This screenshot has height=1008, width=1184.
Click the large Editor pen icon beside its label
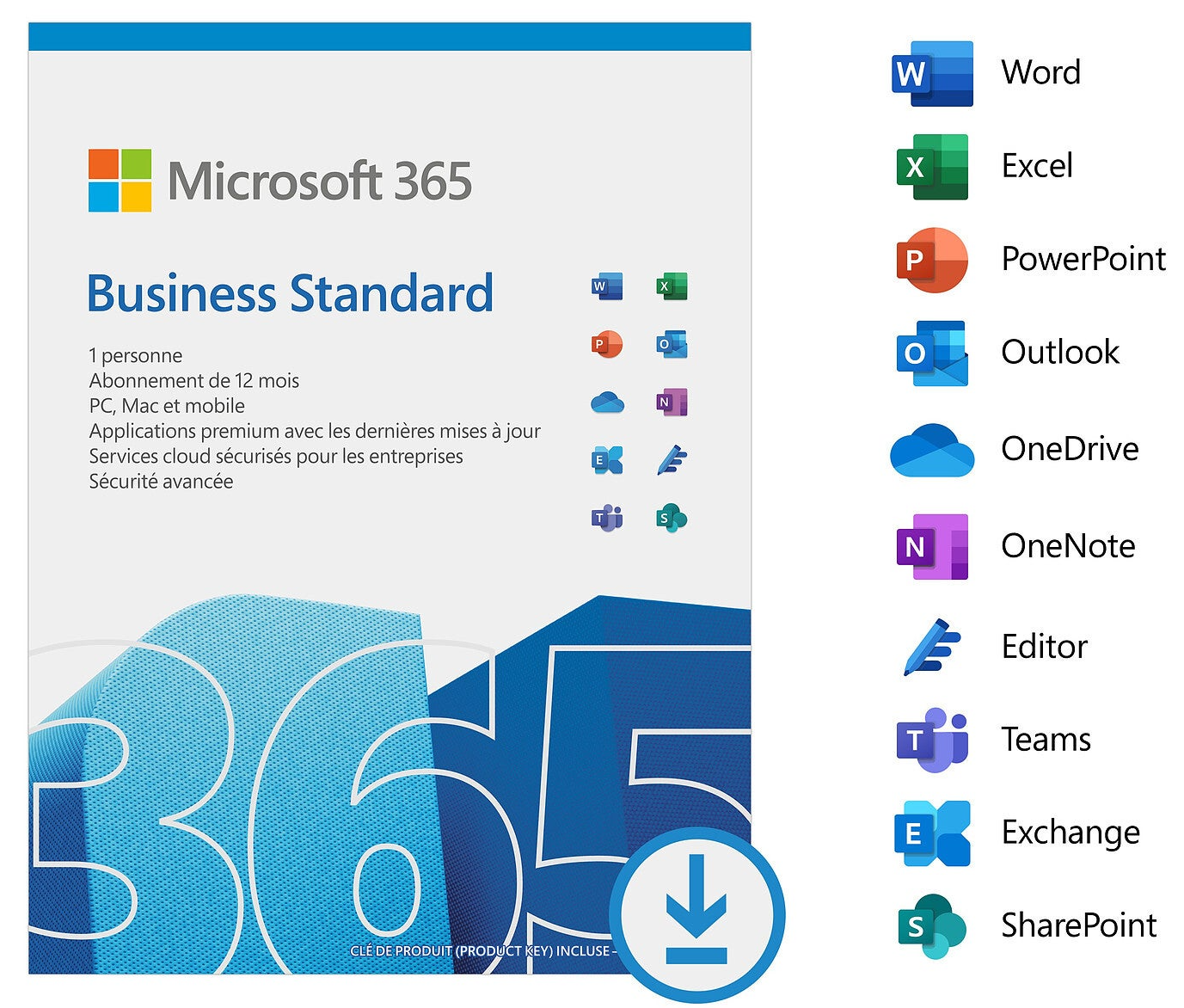click(932, 647)
